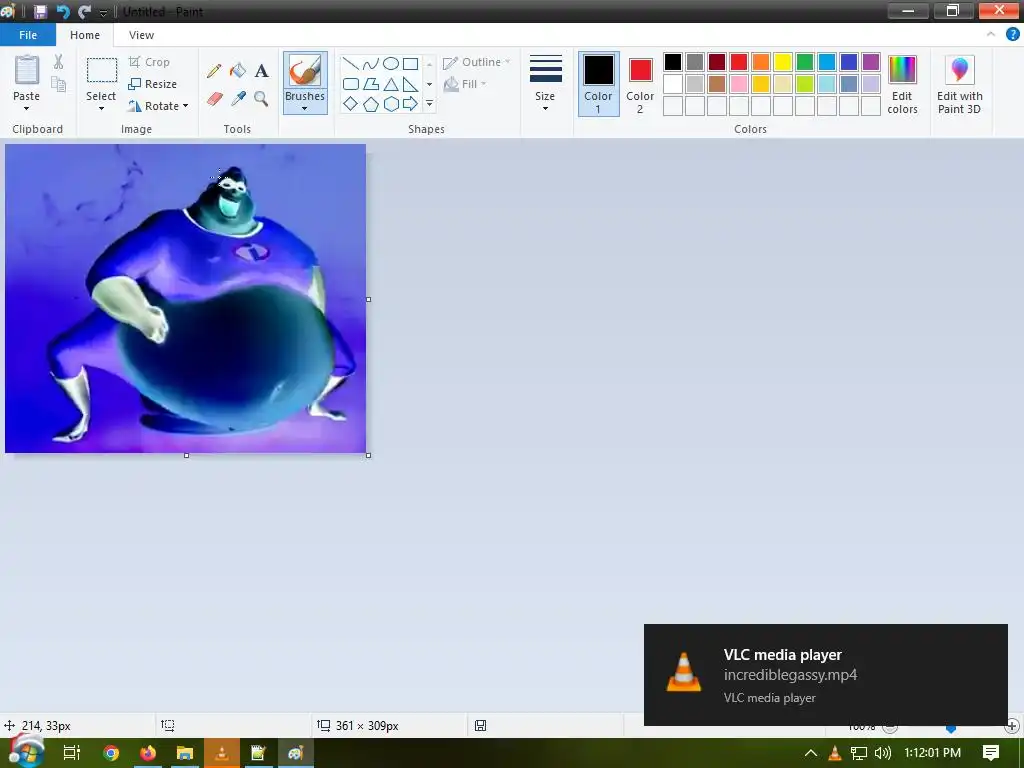Viewport: 1024px width, 768px height.
Task: Activate Color 2 selector
Action: tap(640, 84)
